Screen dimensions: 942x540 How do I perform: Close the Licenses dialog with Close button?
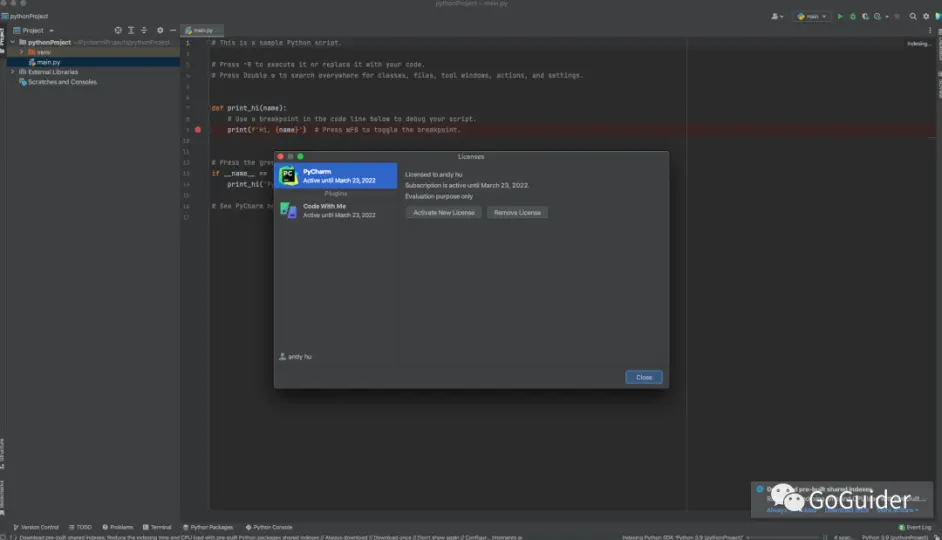pos(643,377)
